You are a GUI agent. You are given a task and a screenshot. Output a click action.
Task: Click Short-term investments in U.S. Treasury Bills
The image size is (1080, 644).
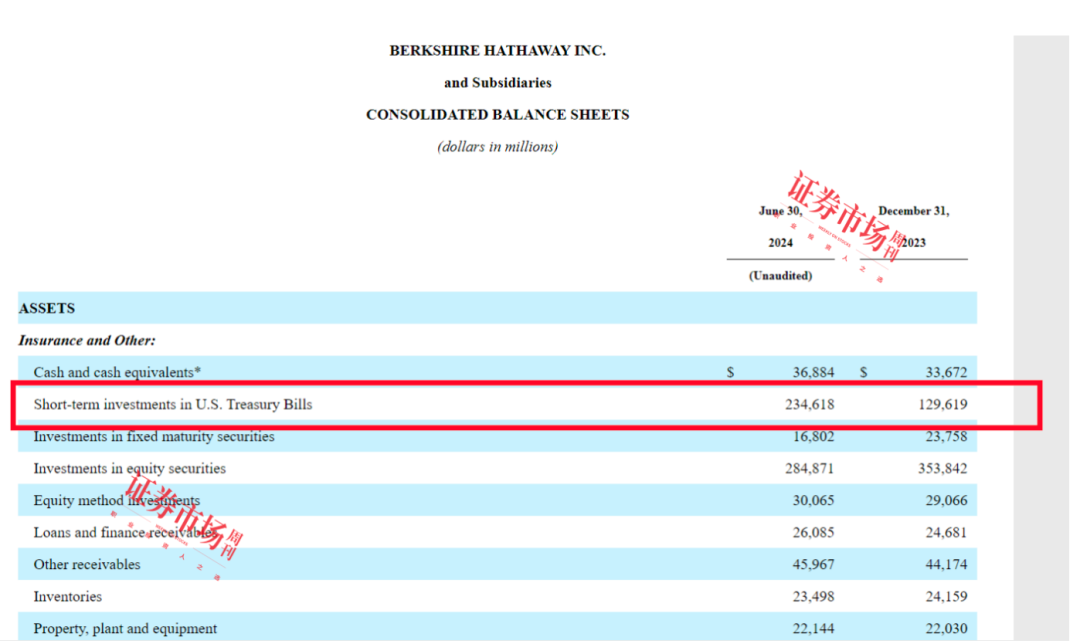(173, 404)
